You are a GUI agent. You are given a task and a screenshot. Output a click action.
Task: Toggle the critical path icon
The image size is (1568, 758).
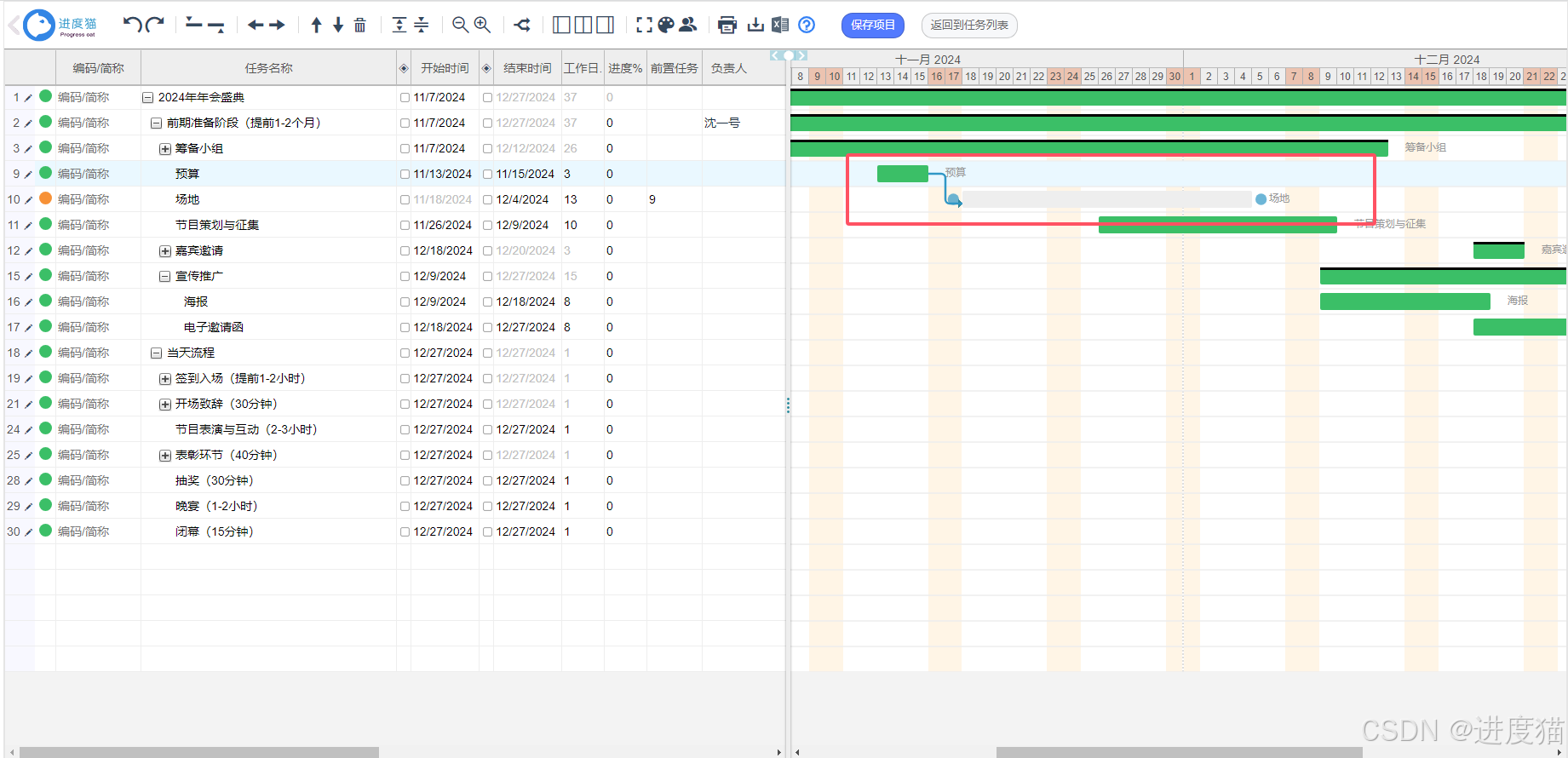click(523, 25)
